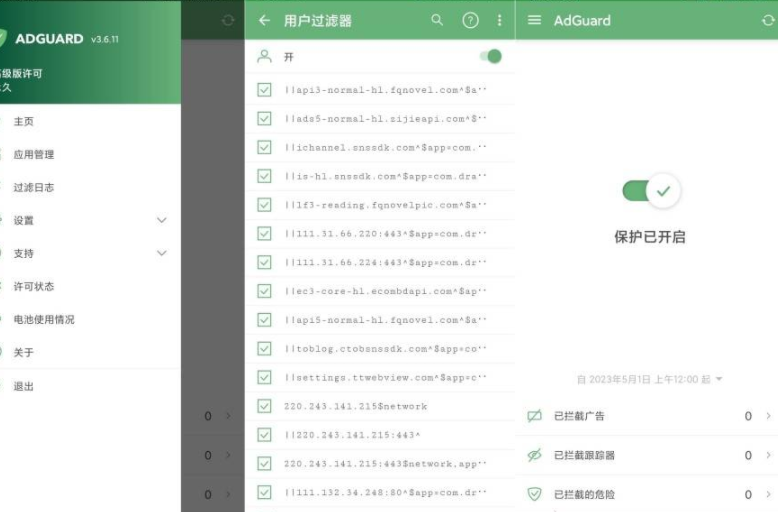This screenshot has width=778, height=512.
Task: Click the top dimmed row chevron behind drawer
Action: [228, 416]
